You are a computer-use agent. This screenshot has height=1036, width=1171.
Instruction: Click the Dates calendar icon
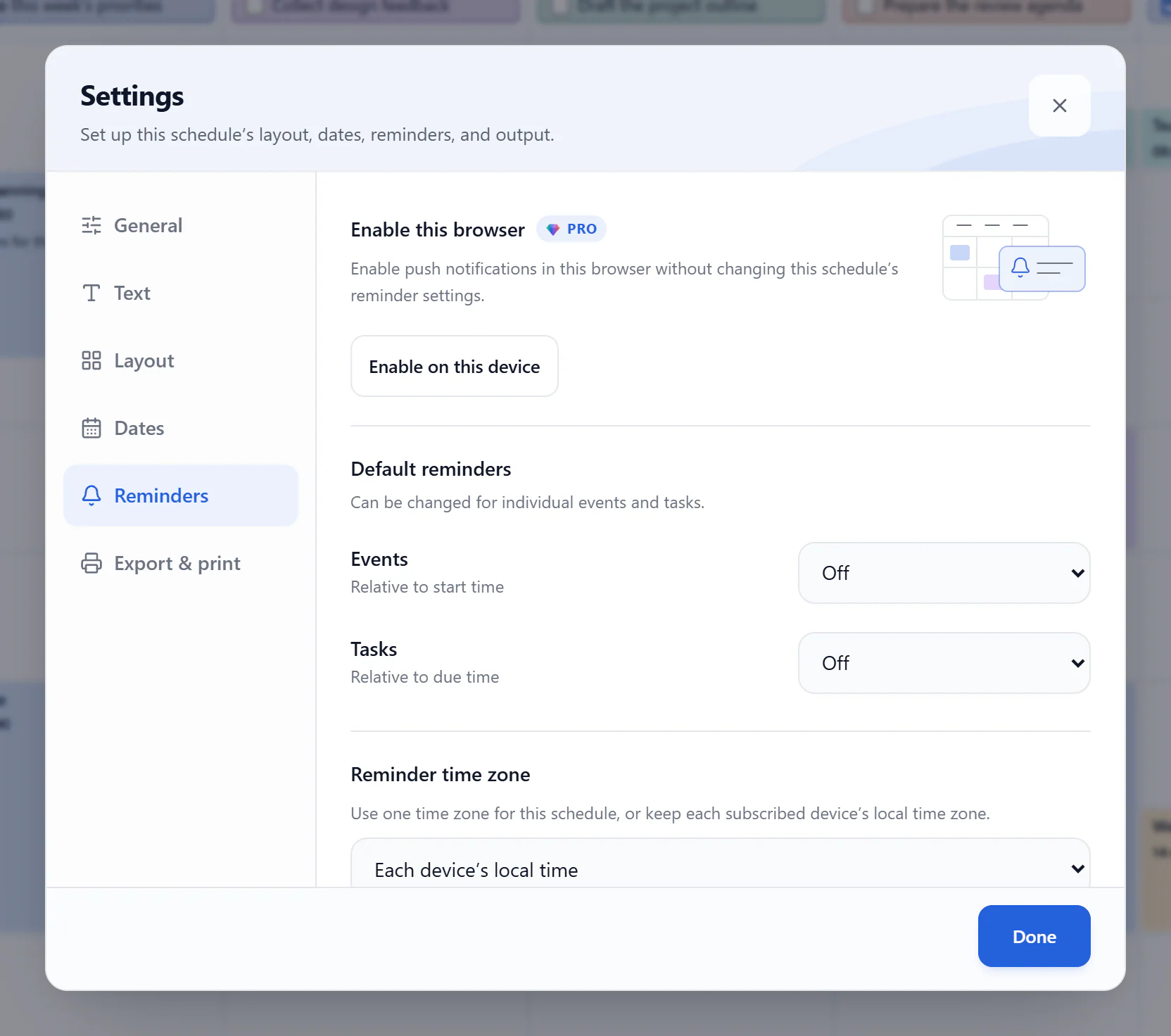click(x=91, y=428)
